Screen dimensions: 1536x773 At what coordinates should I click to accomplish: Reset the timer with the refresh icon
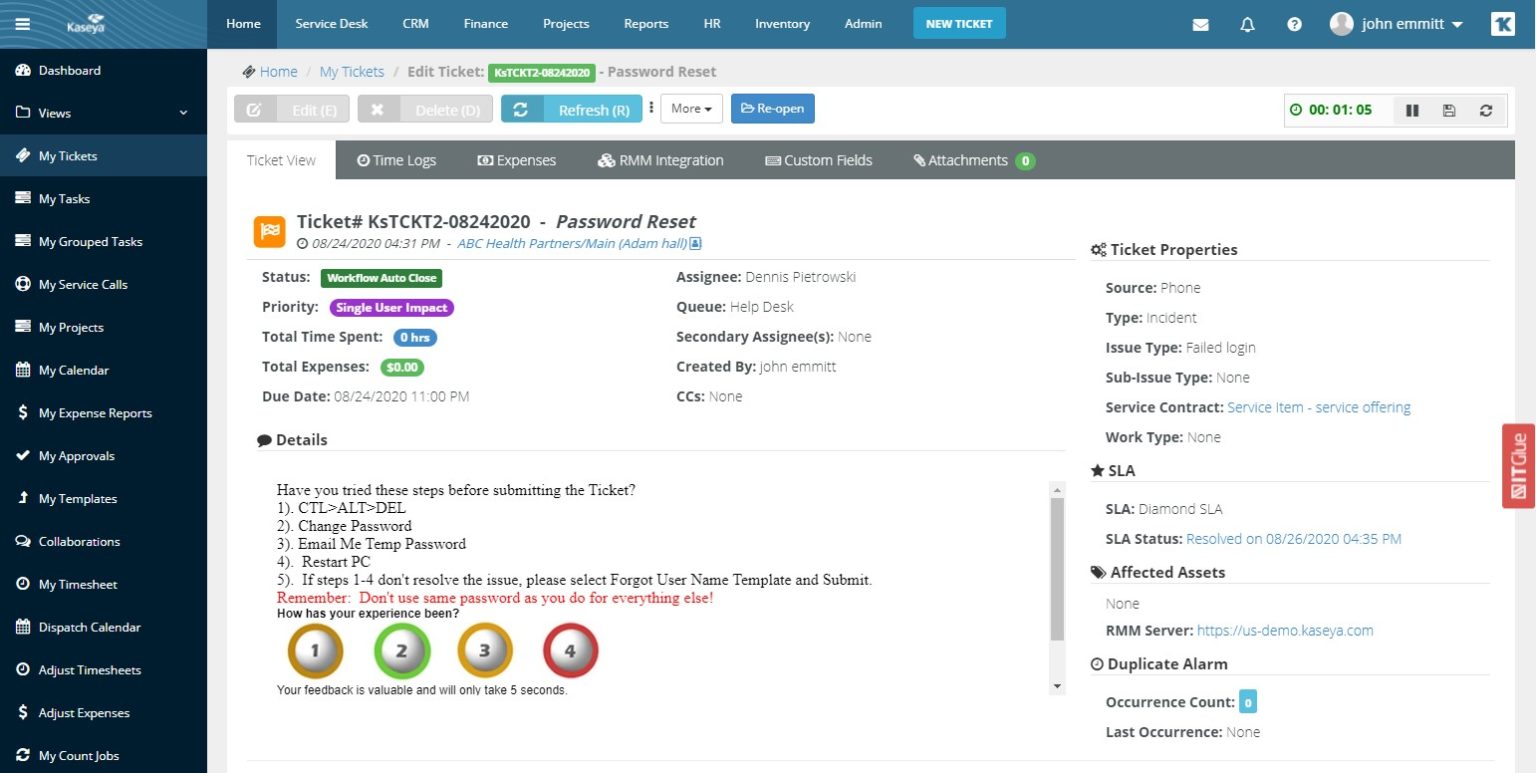1486,110
